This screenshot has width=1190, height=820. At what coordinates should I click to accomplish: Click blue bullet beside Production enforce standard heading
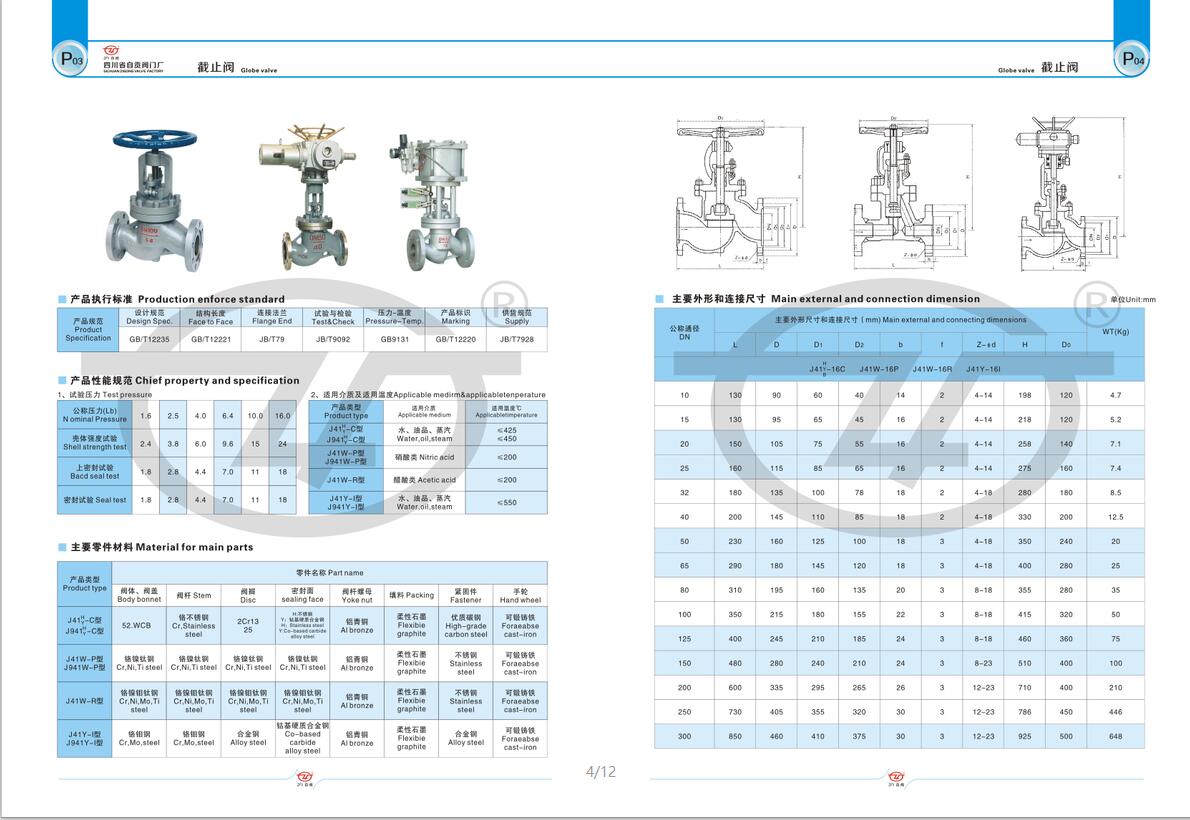(x=62, y=299)
